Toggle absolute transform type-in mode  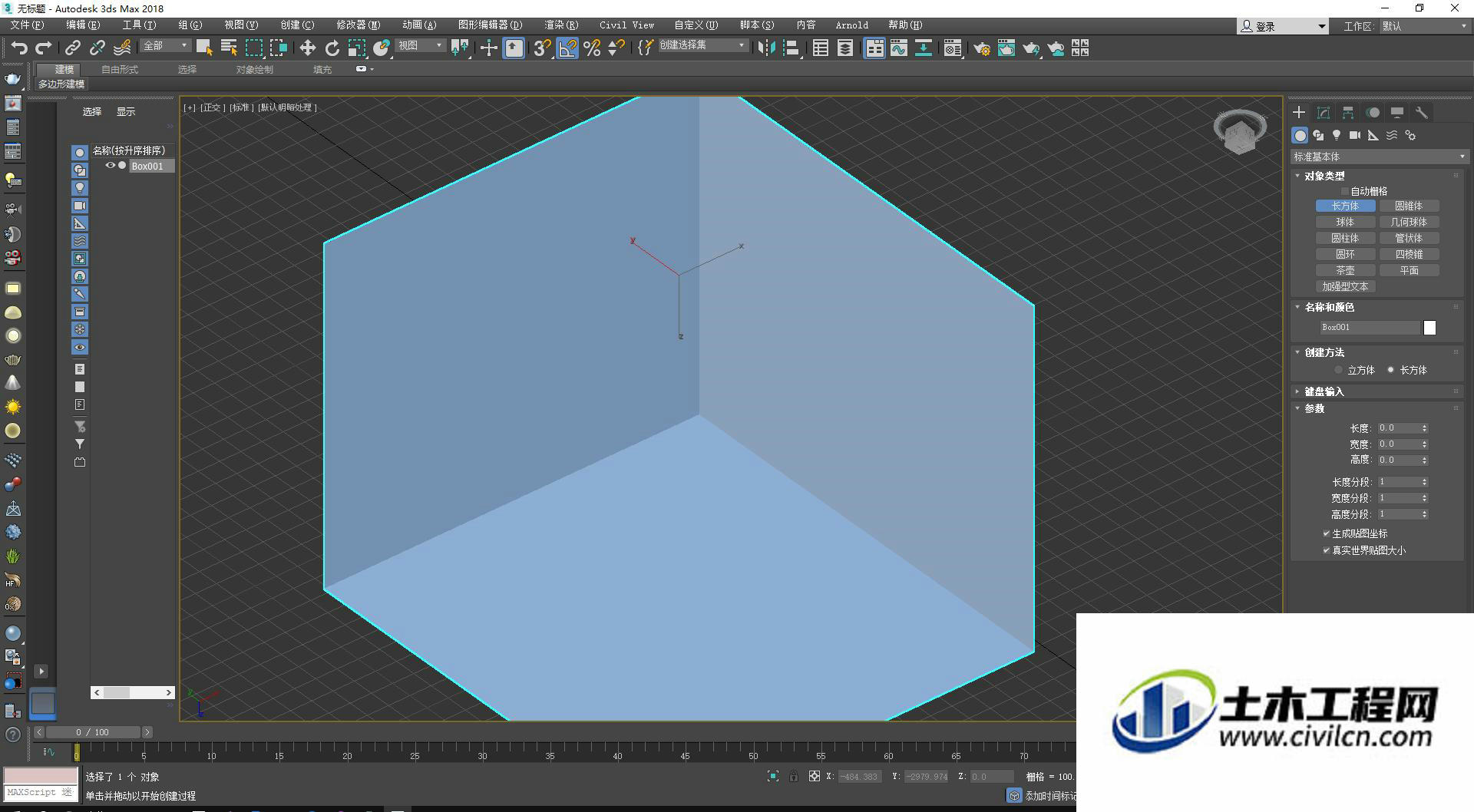click(815, 777)
